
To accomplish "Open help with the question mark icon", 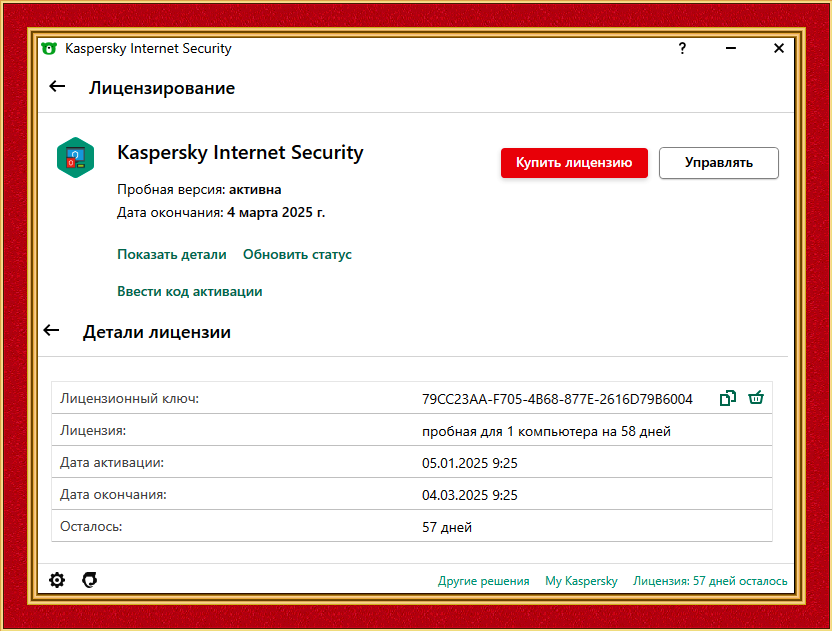I will [682, 48].
